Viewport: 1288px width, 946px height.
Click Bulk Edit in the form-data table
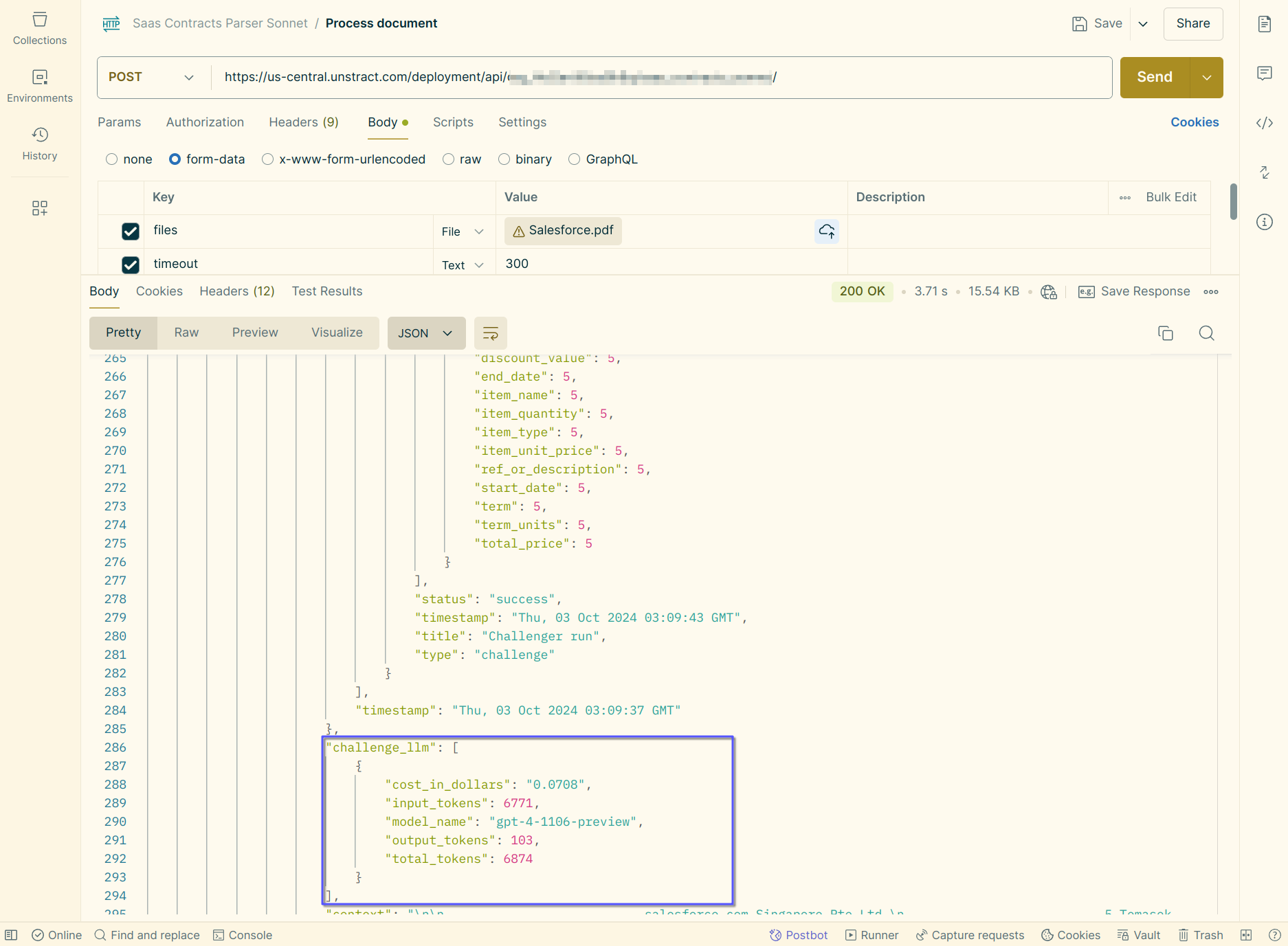(1171, 197)
